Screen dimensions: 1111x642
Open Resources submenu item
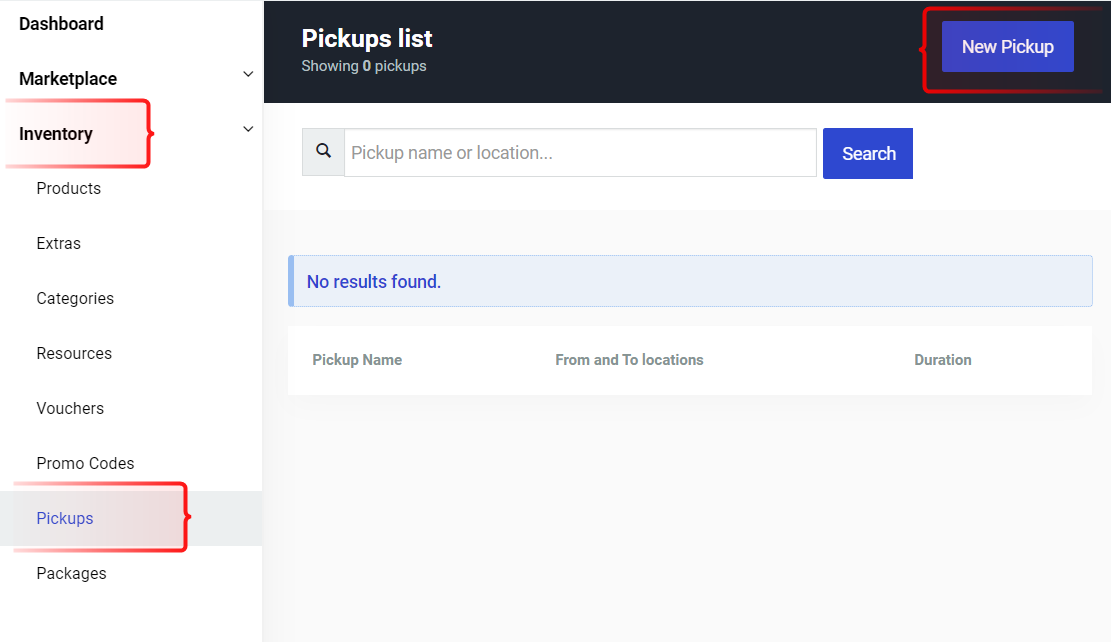[74, 354]
